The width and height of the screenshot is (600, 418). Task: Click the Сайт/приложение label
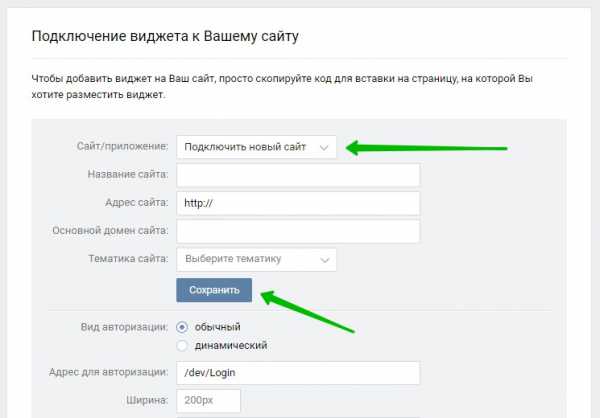click(122, 146)
